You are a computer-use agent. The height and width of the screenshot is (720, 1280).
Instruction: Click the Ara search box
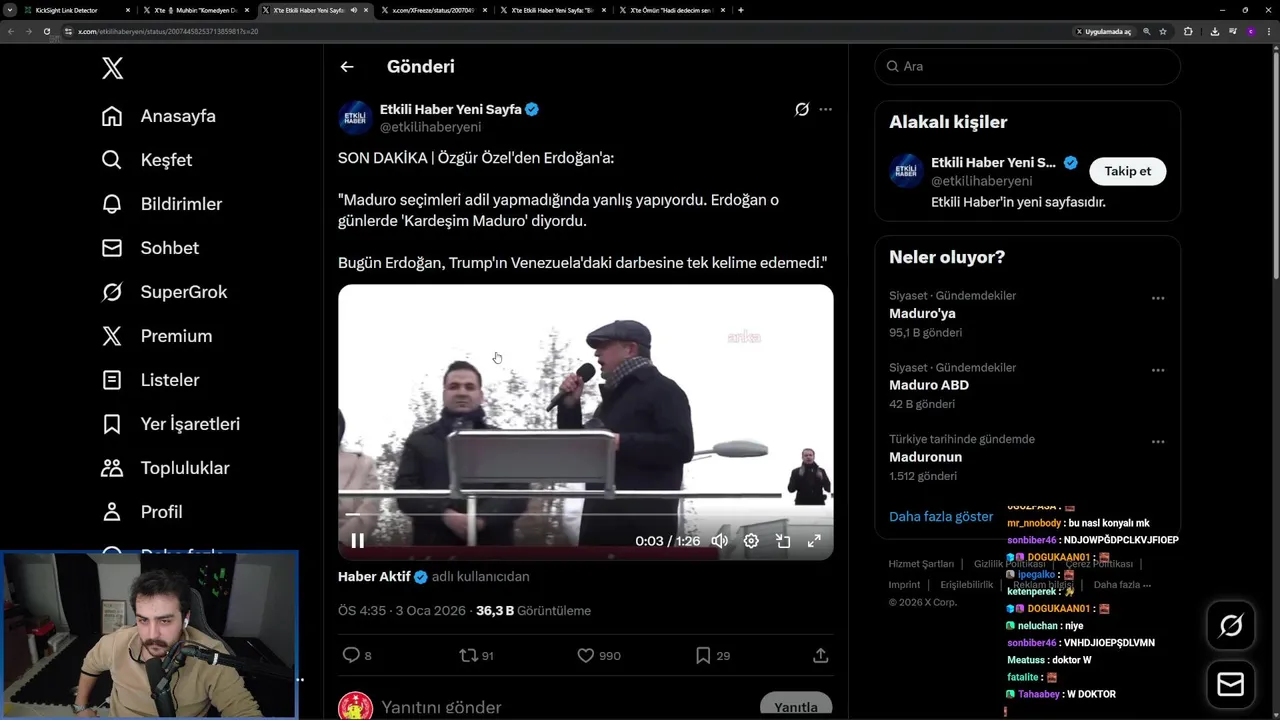click(1027, 66)
